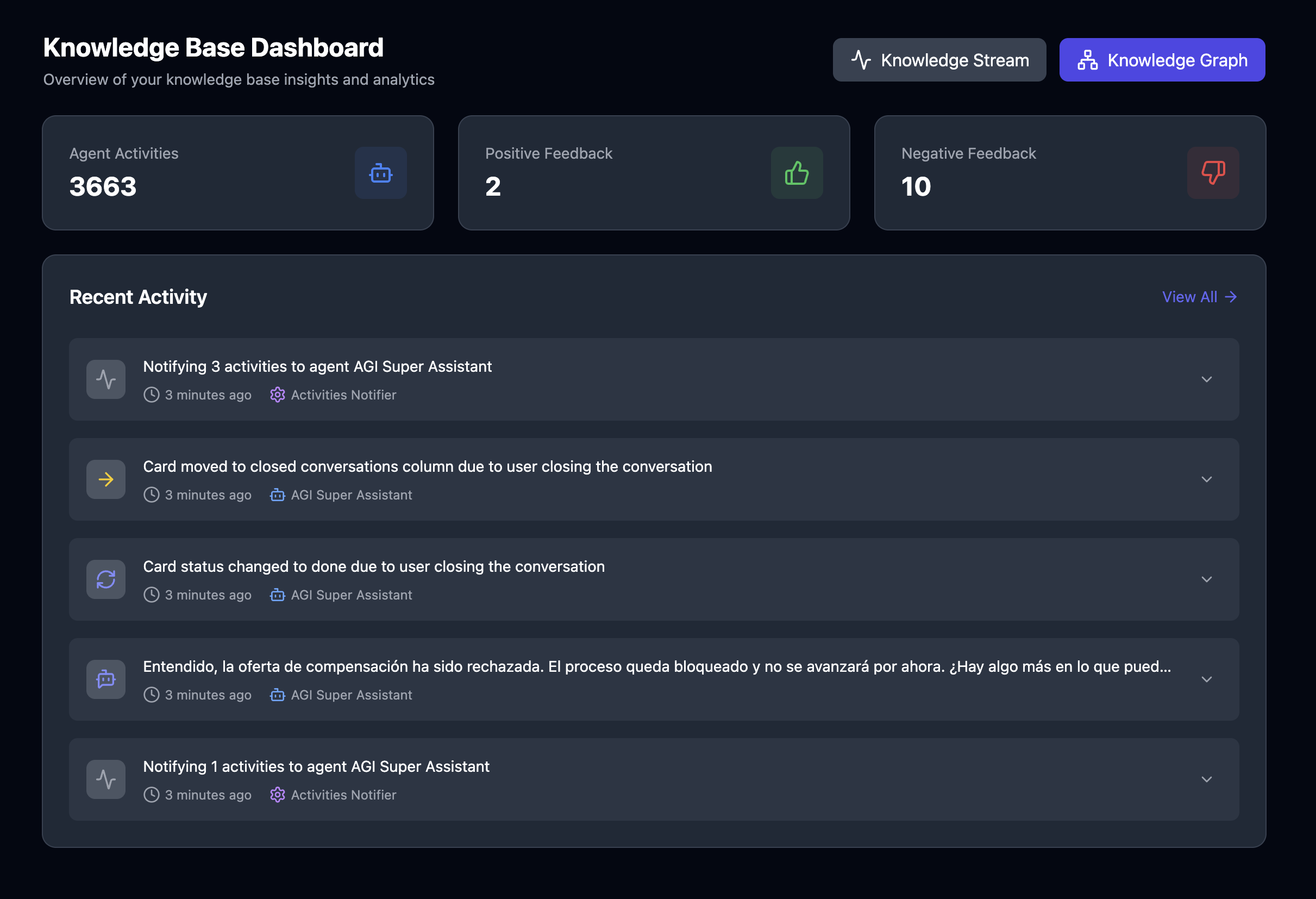Image resolution: width=1316 pixels, height=899 pixels.
Task: Click the View All link
Action: [1199, 297]
